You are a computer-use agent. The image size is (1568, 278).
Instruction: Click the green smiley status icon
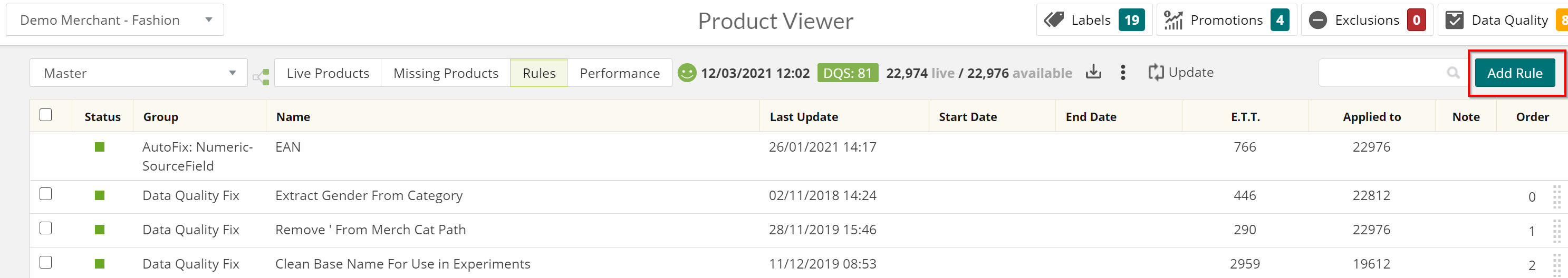tap(687, 73)
